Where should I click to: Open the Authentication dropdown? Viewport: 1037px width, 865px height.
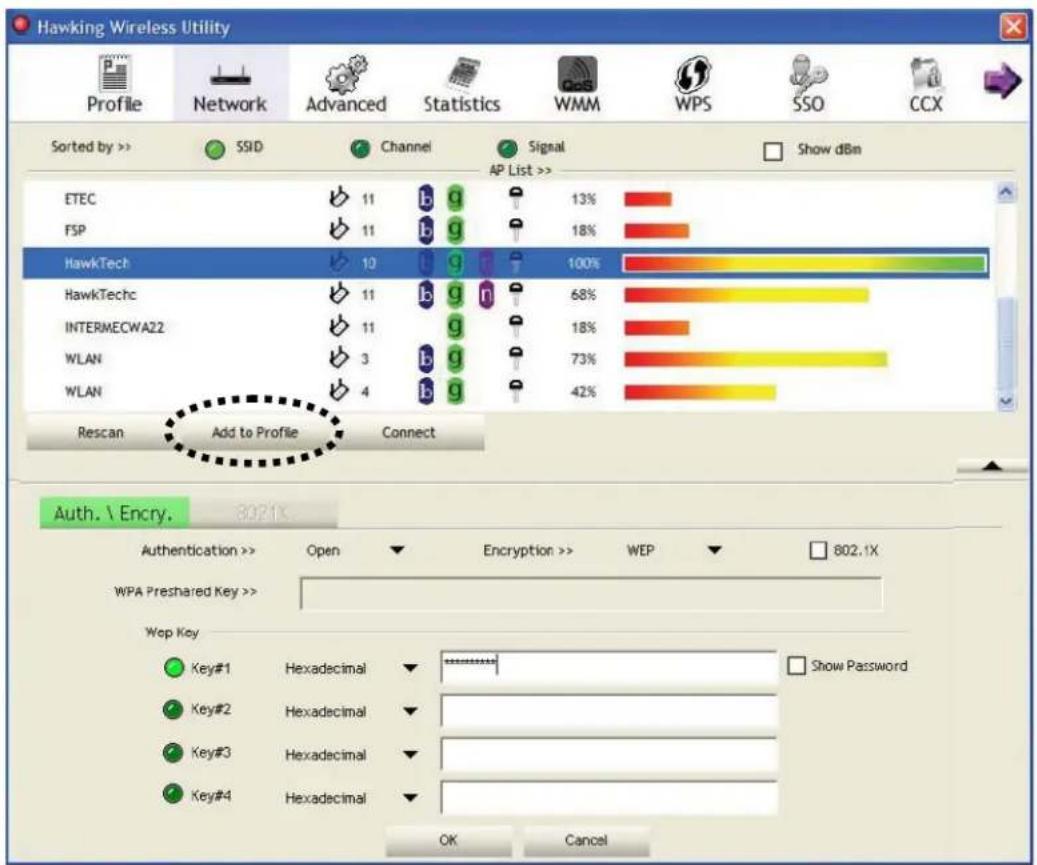click(x=397, y=550)
